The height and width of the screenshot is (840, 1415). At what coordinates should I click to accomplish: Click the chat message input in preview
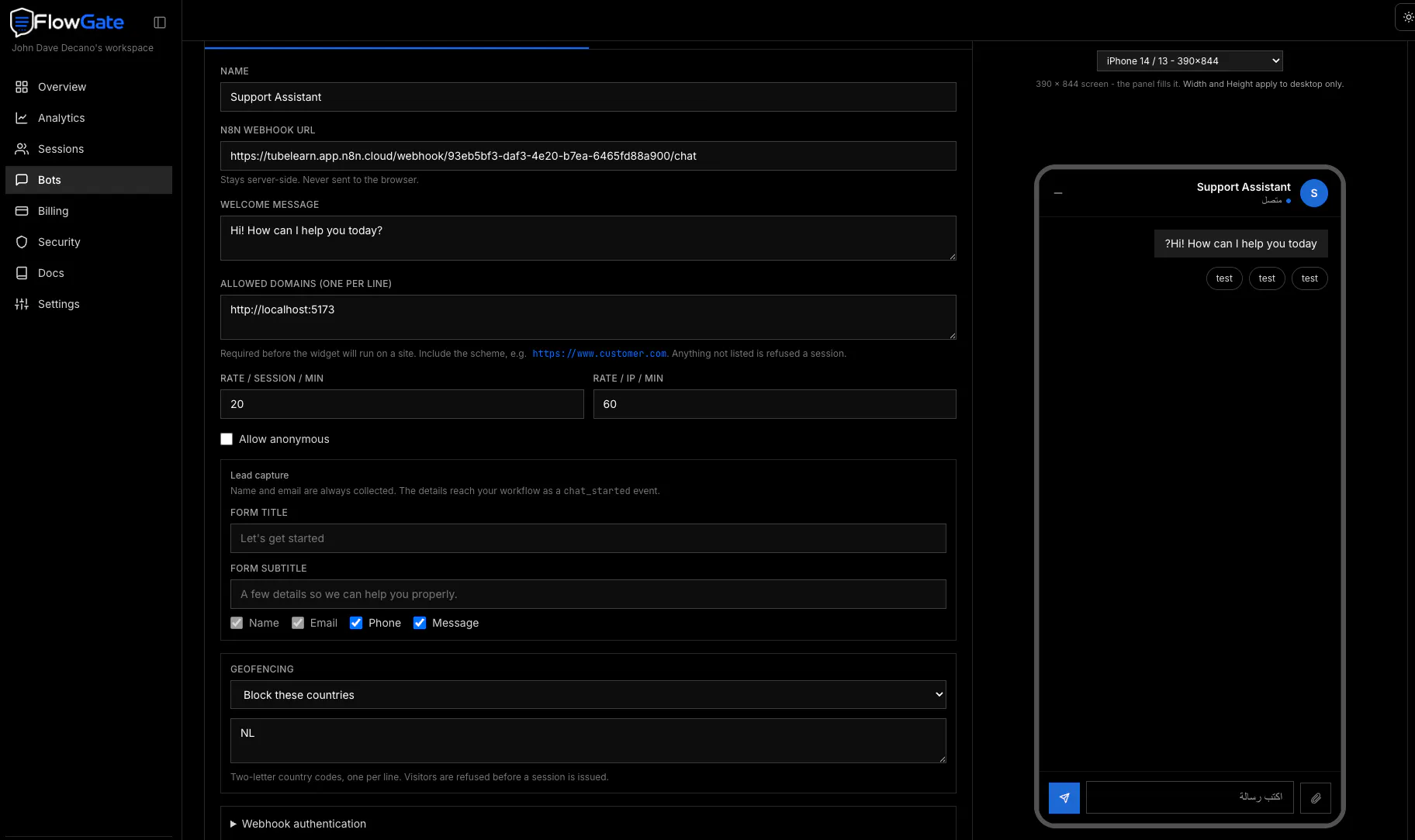[1190, 797]
